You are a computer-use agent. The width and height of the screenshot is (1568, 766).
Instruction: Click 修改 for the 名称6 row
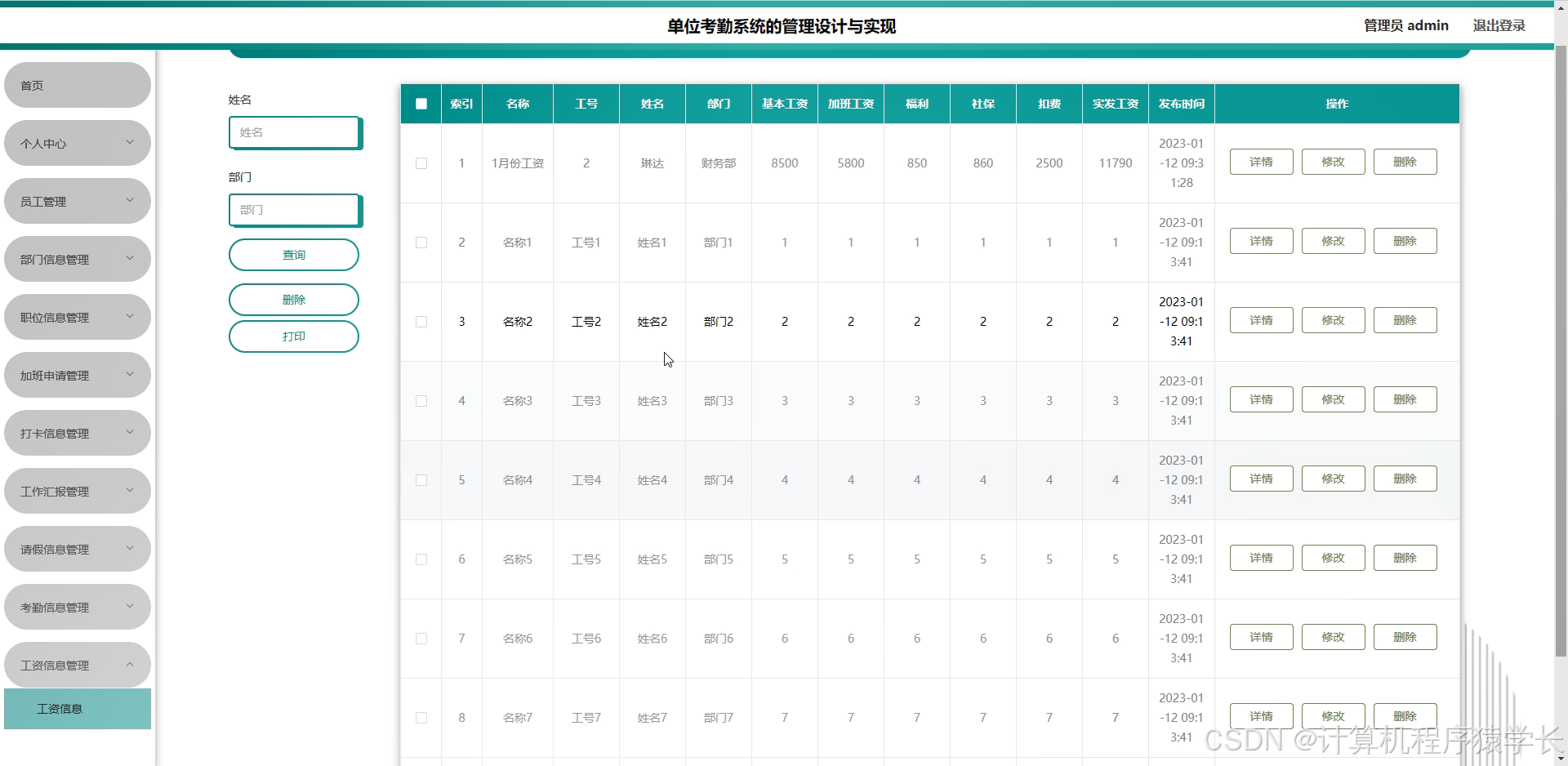[1334, 637]
